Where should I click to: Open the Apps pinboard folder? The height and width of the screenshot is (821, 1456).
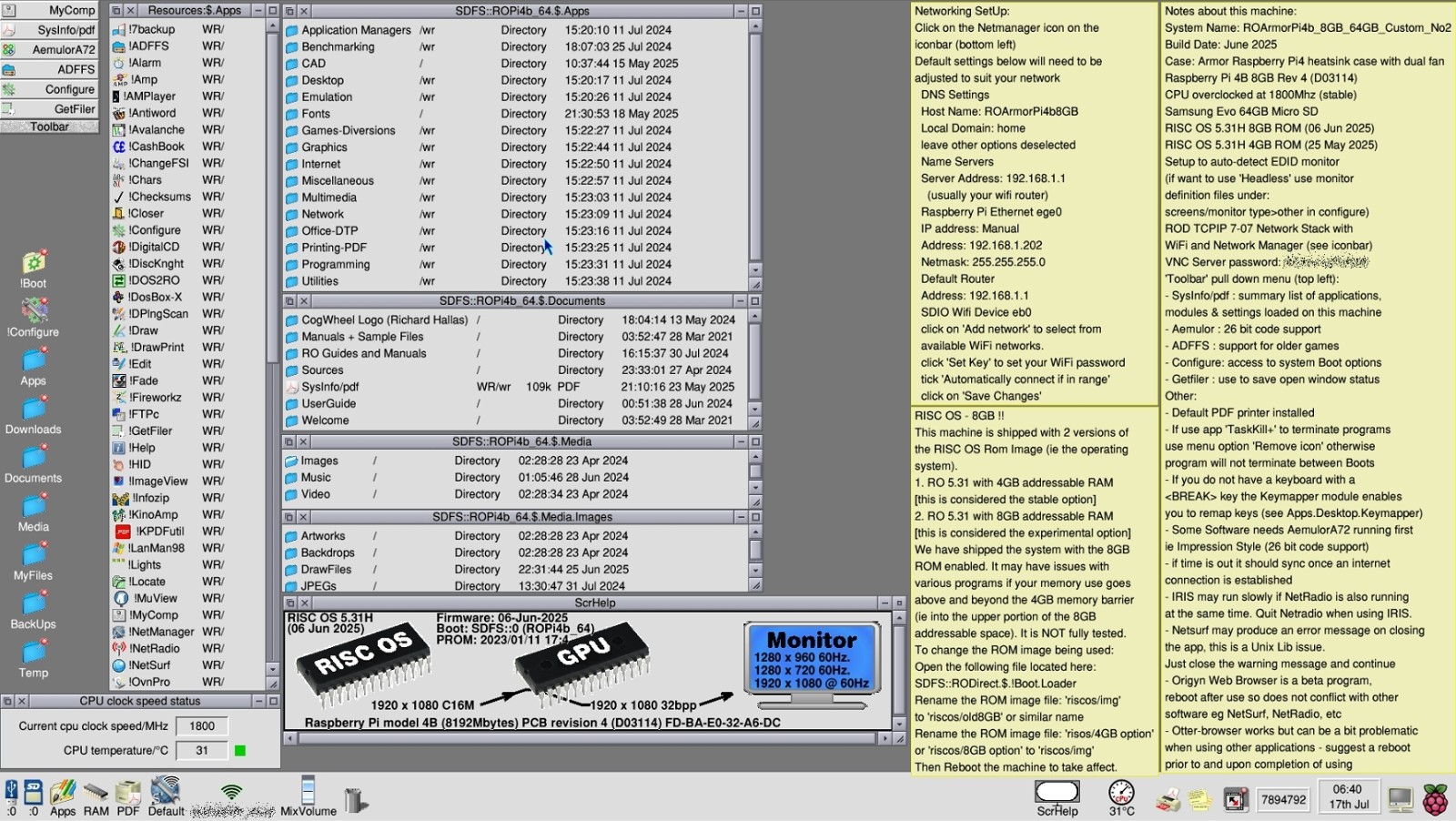click(34, 366)
